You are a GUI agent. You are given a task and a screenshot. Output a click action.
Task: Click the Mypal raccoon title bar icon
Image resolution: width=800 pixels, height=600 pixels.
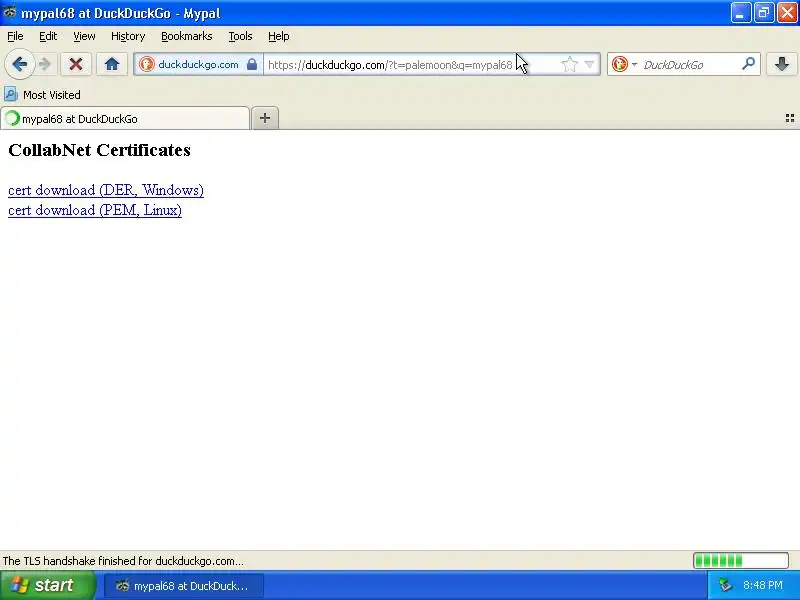10,12
